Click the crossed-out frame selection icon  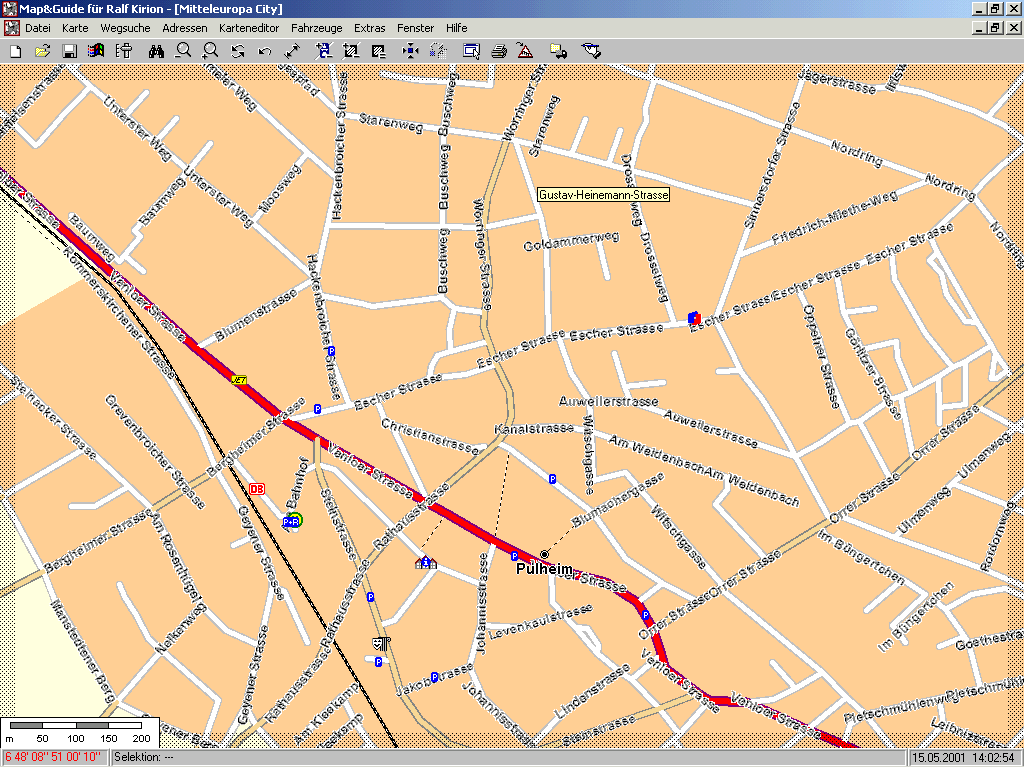(x=351, y=51)
